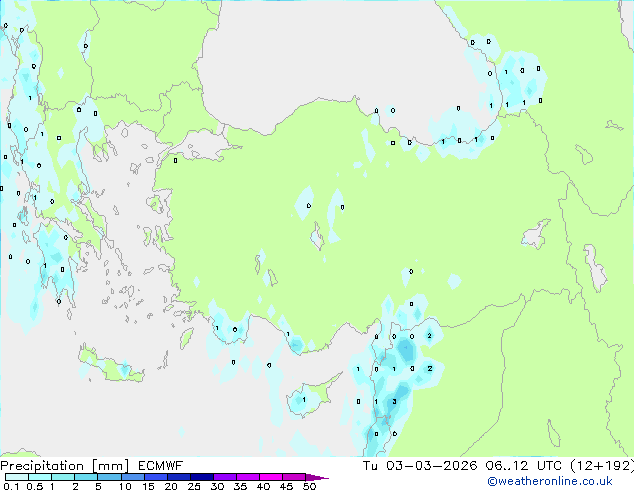Click the '40' legend scale label
Screen dimensions: 634x490
[263, 486]
